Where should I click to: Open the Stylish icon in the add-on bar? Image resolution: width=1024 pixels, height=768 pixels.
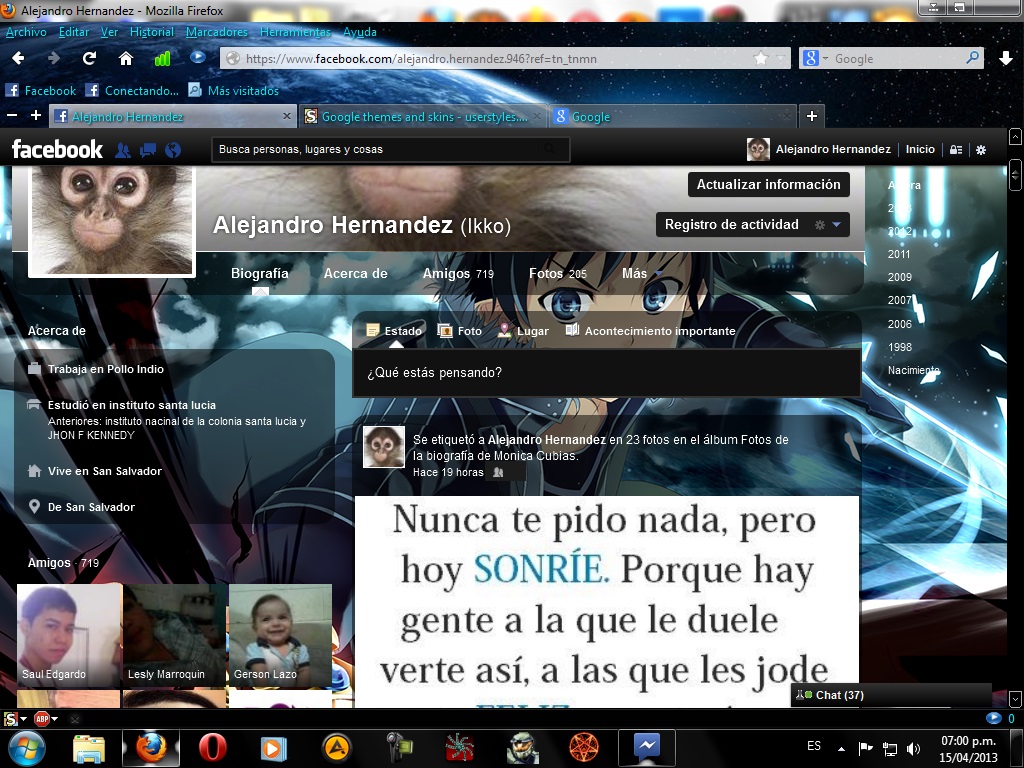pyautogui.click(x=10, y=719)
